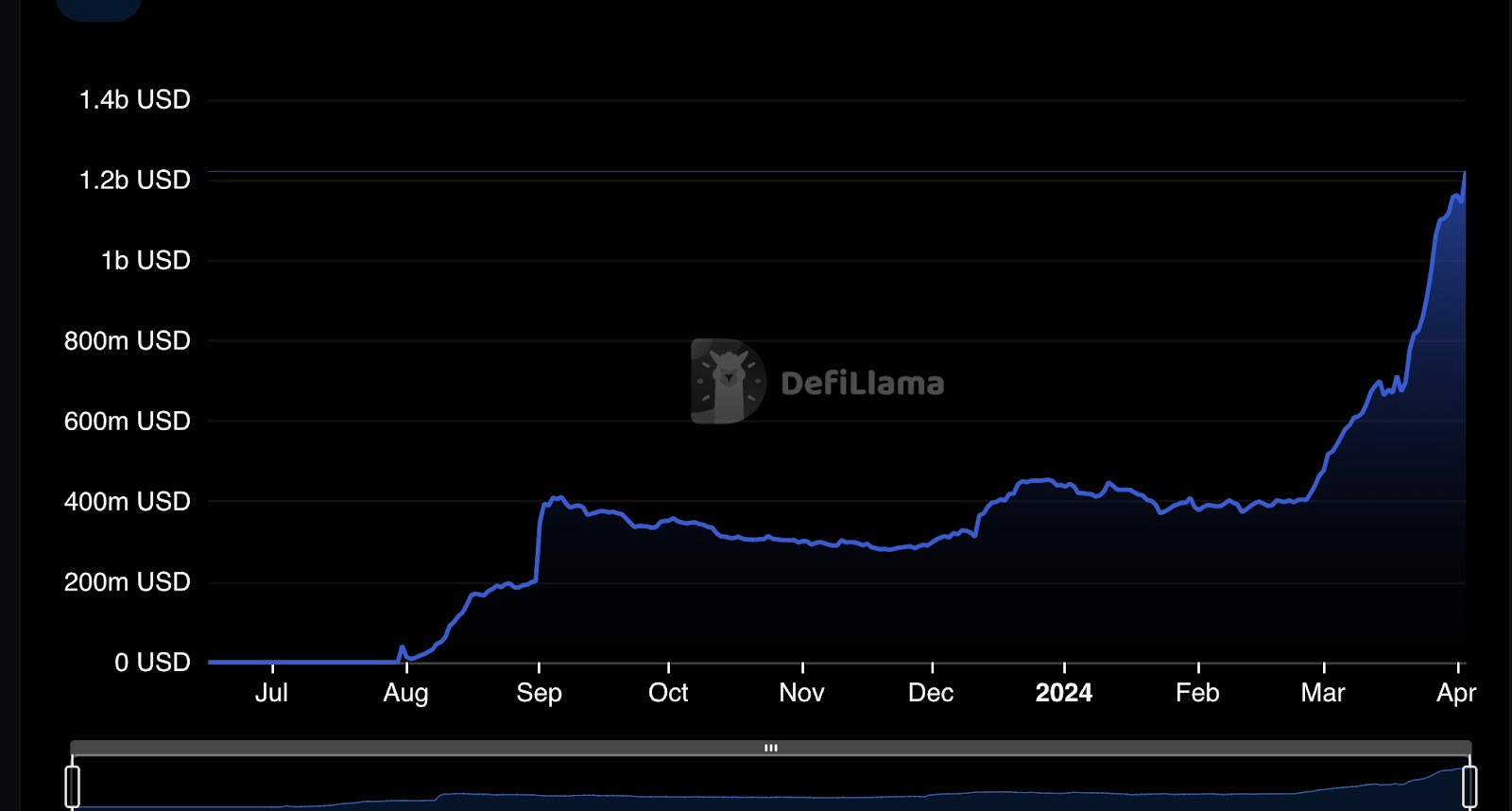Click the Dec month label

[931, 693]
